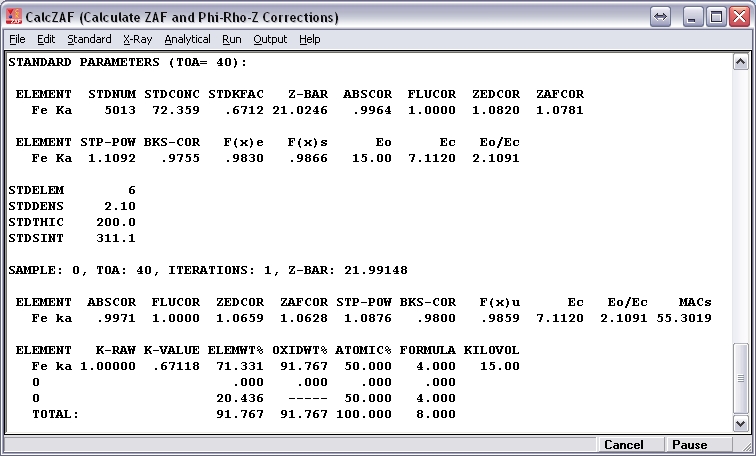Click the scrollbar track above the thumb
Image resolution: width=756 pixels, height=456 pixels.
[x=741, y=200]
